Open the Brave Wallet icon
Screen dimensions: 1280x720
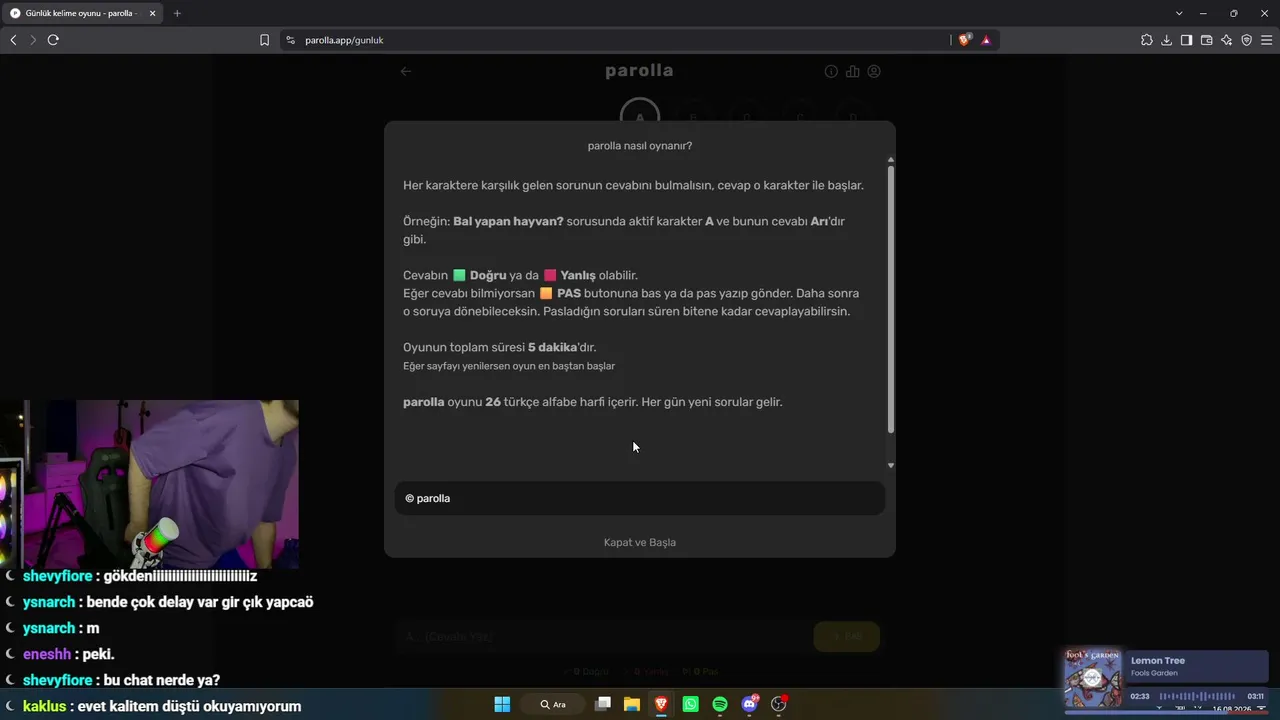click(x=1207, y=40)
